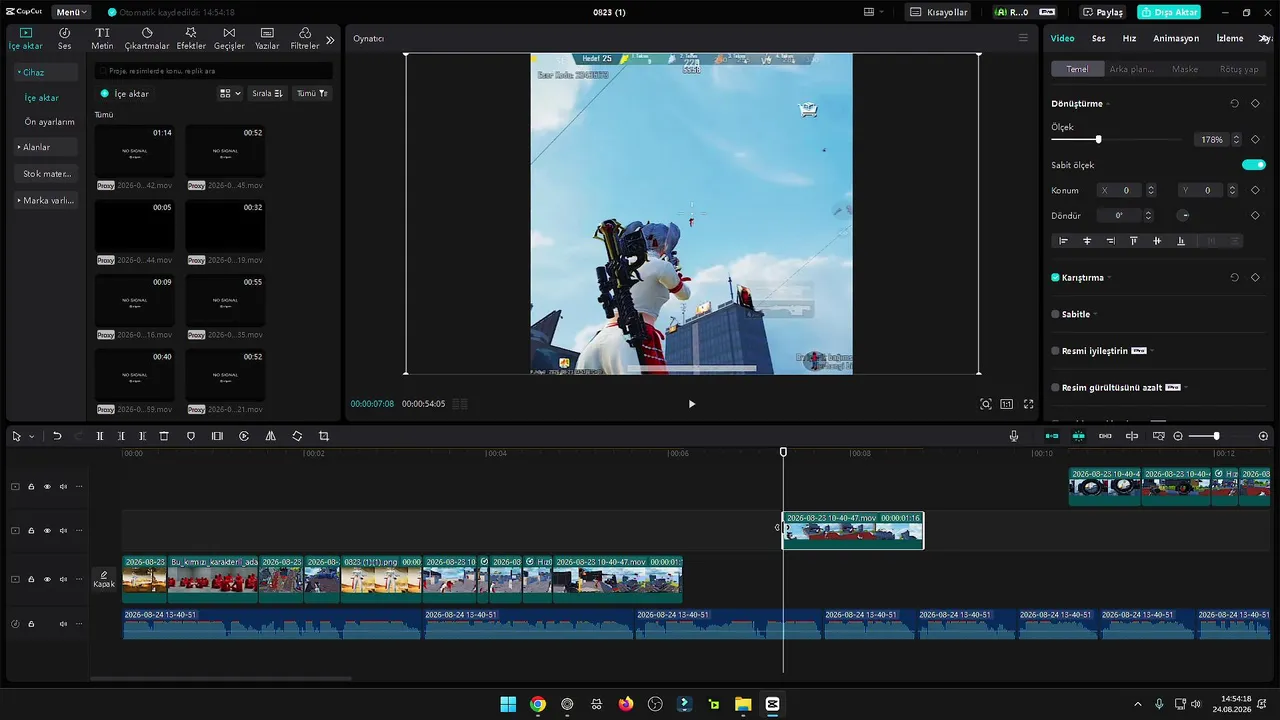Viewport: 1280px width, 720px height.
Task: Open the Efektler tab
Action: pyautogui.click(x=191, y=39)
